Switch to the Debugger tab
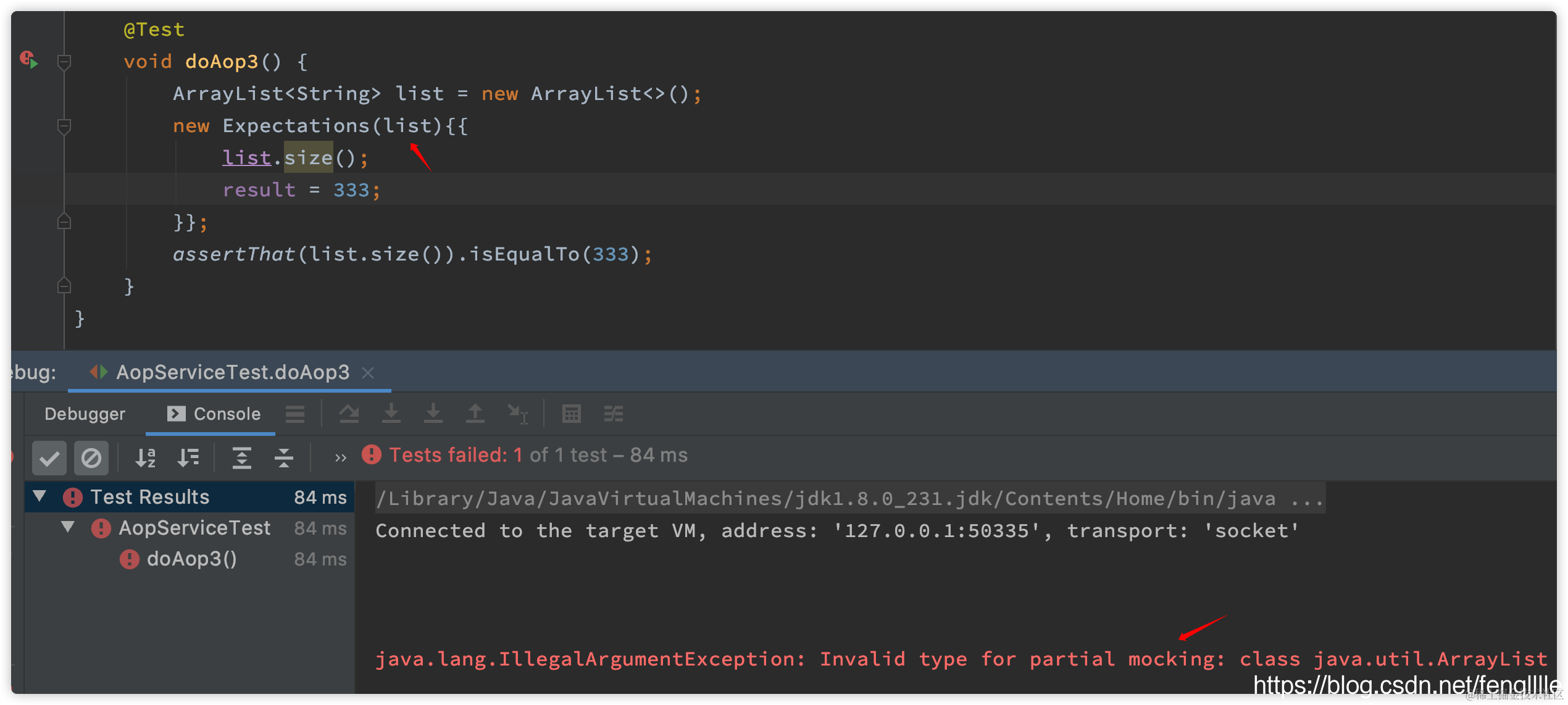 click(x=85, y=414)
